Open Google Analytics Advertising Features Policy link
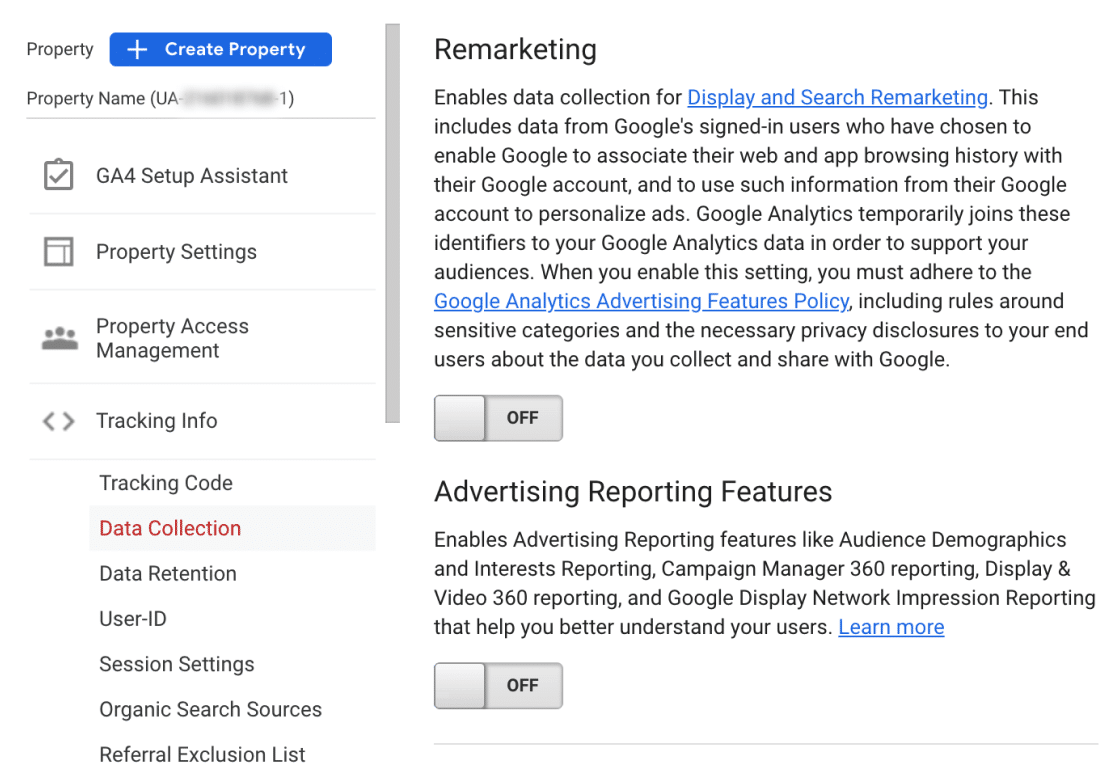Screen dimensions: 1116x776 pos(641,301)
